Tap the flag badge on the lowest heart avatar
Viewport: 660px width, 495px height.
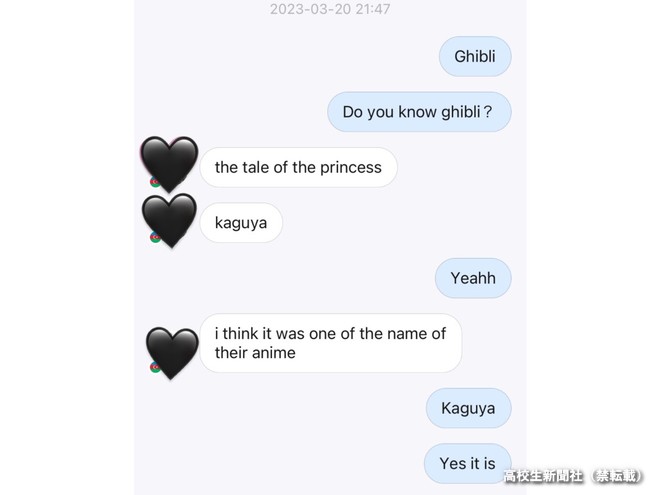click(154, 367)
